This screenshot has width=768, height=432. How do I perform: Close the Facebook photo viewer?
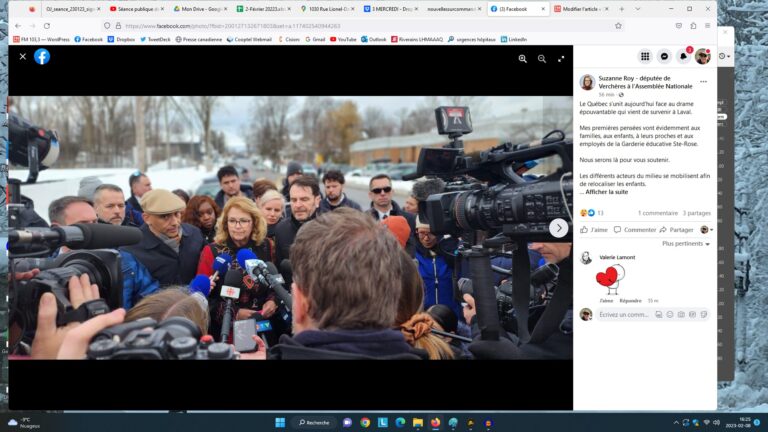(23, 57)
